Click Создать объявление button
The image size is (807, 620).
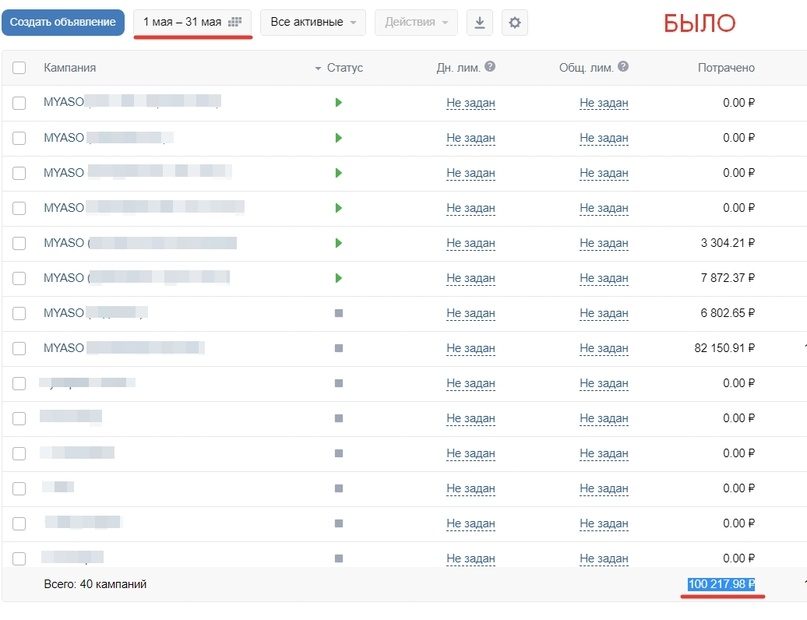pos(63,23)
